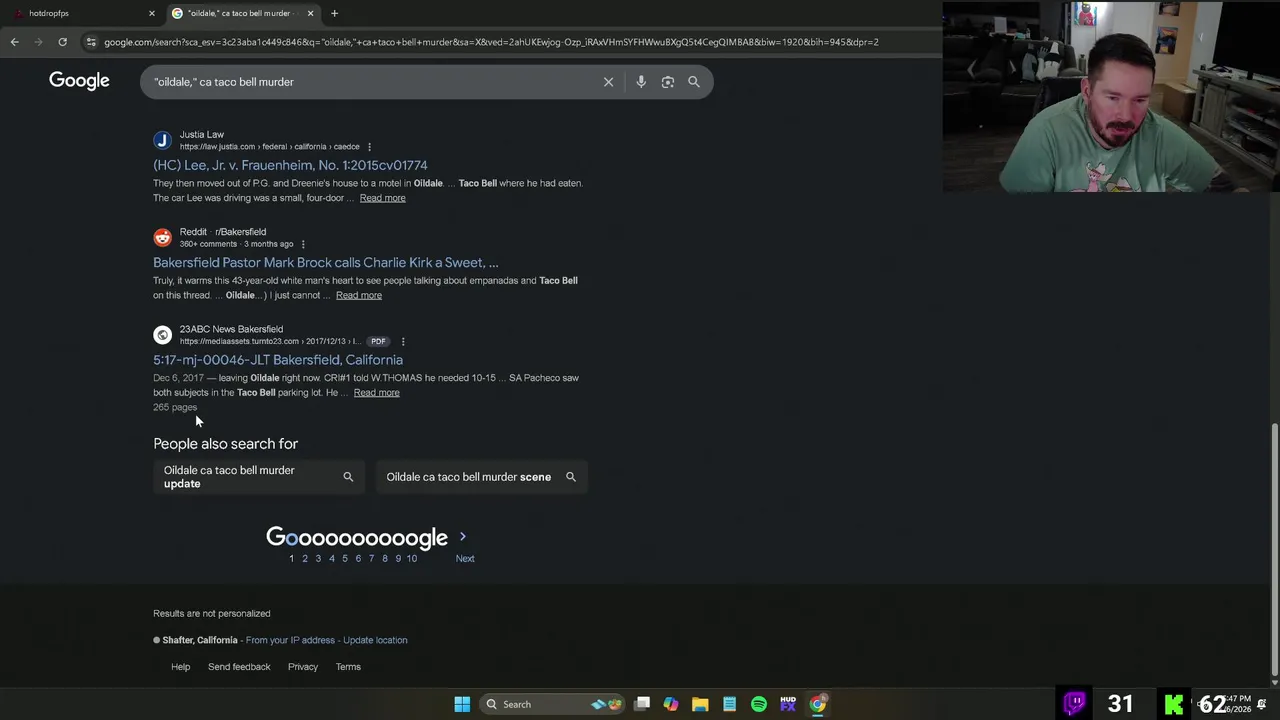Select the "oildale," ca taco bell murder tab
The image size is (1280, 720).
(243, 13)
